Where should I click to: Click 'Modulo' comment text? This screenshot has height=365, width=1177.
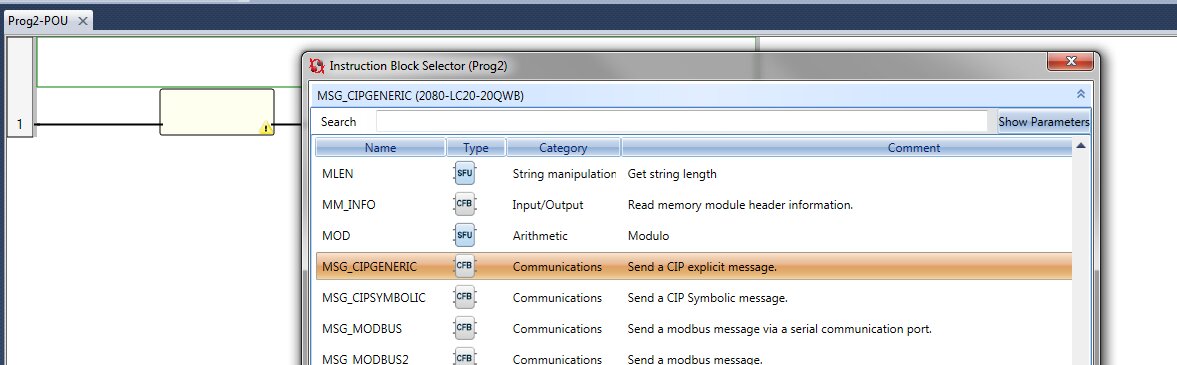coord(648,236)
